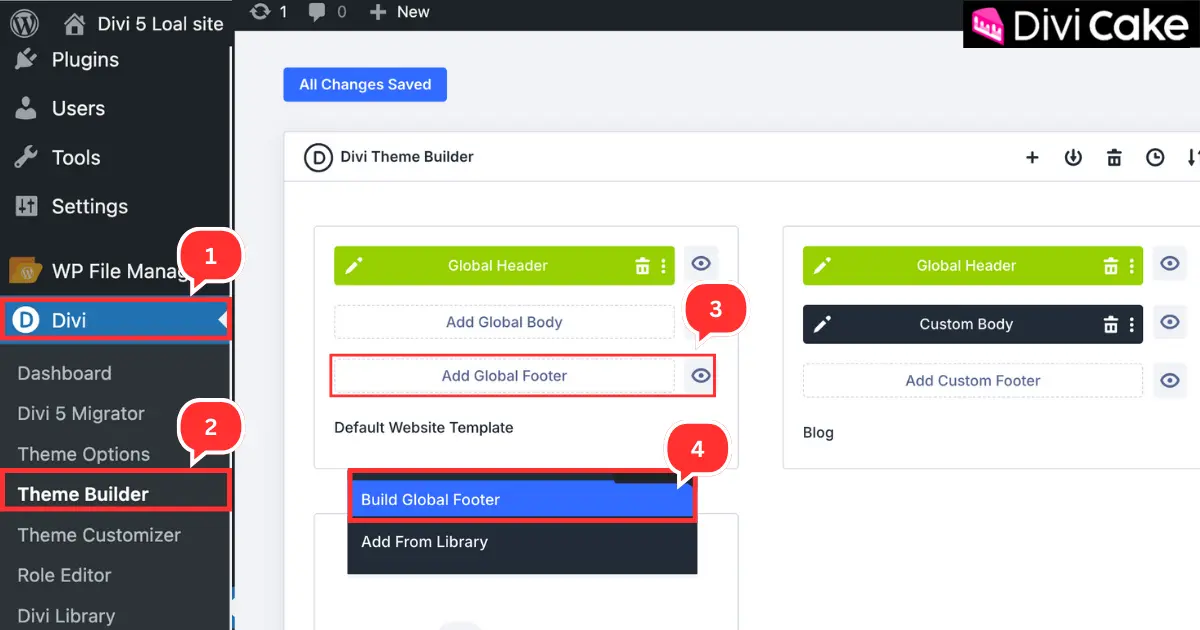Click the Divi Theme Builder title
The height and width of the screenshot is (630, 1200).
(x=407, y=157)
